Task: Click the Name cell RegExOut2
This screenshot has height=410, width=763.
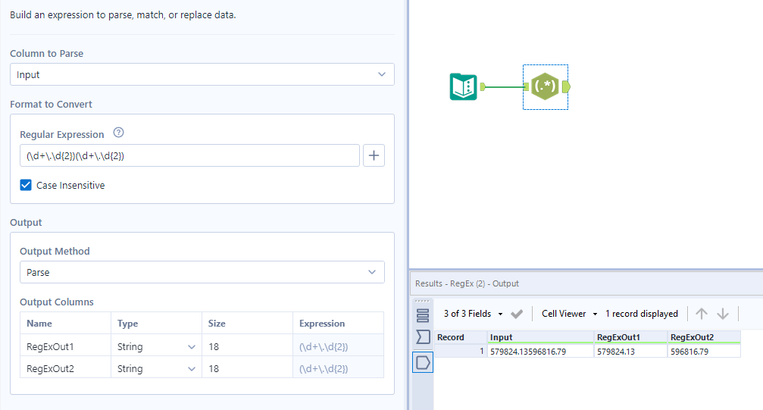Action: (x=65, y=369)
